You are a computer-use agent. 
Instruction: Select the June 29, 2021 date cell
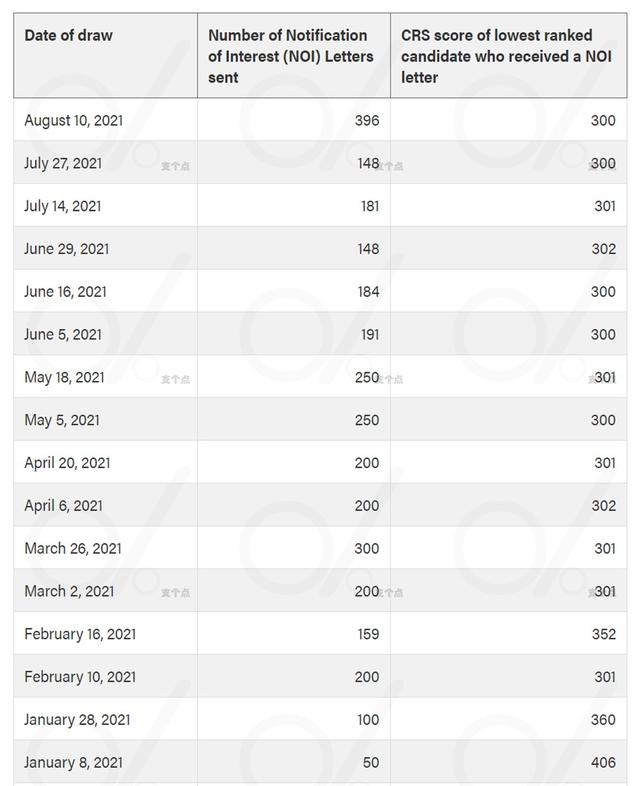point(66,249)
